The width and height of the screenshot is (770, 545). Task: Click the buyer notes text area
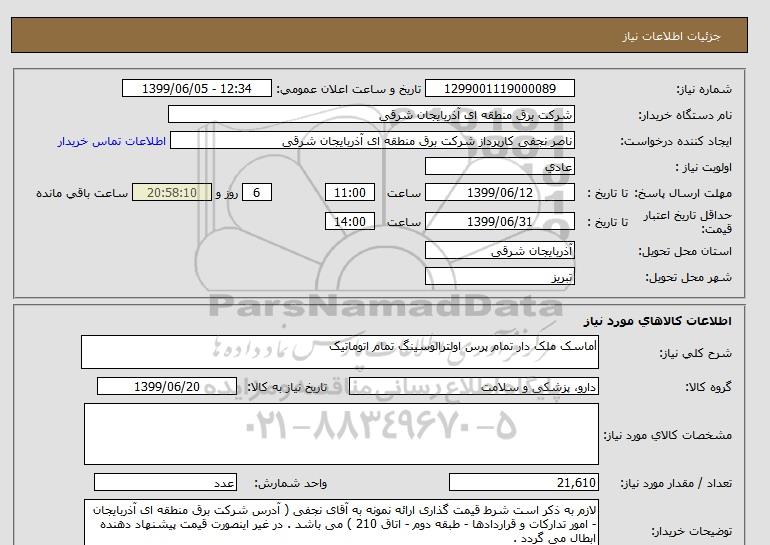pos(341,523)
